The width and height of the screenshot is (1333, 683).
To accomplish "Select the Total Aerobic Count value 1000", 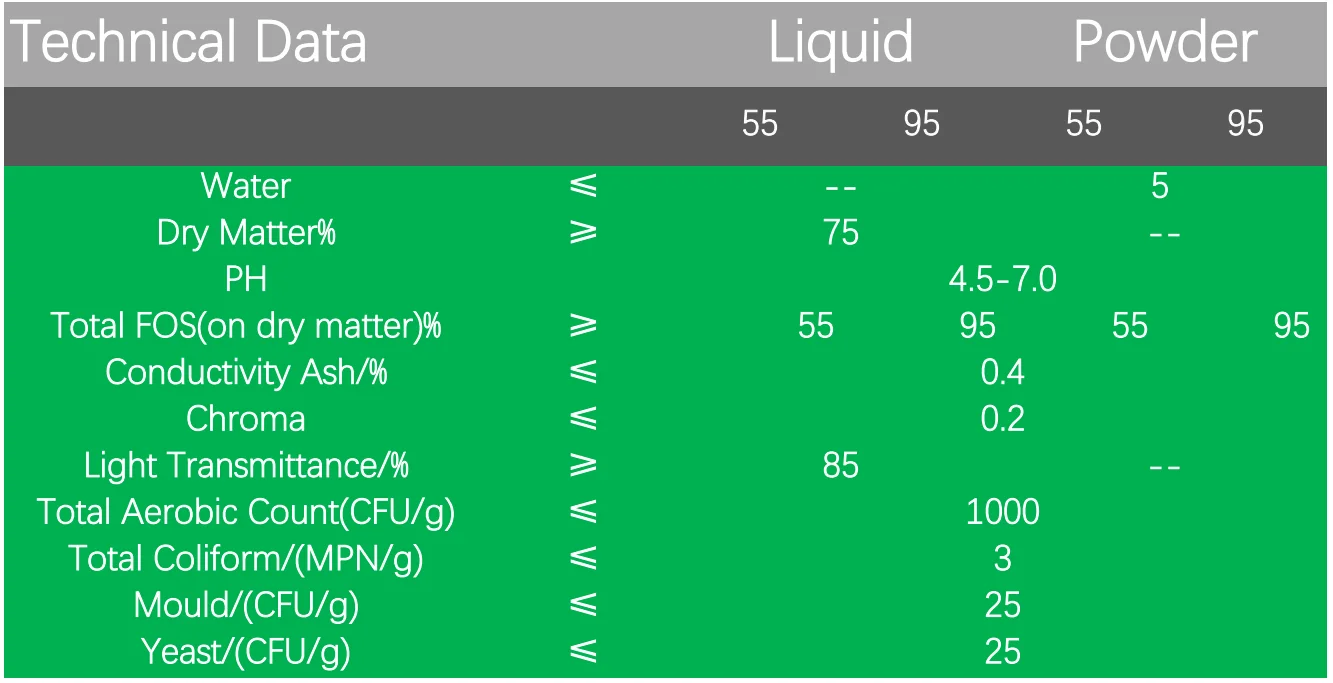I will [x=1002, y=512].
